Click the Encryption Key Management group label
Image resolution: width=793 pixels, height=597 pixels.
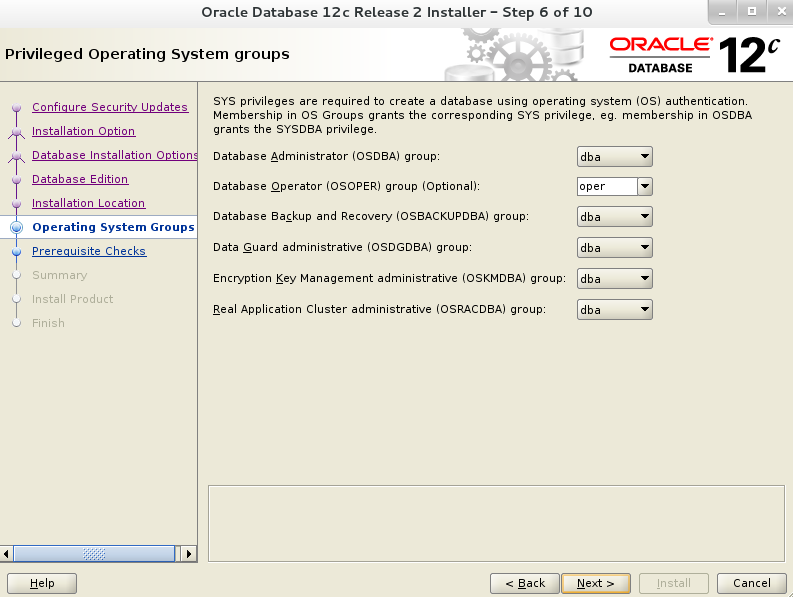389,278
